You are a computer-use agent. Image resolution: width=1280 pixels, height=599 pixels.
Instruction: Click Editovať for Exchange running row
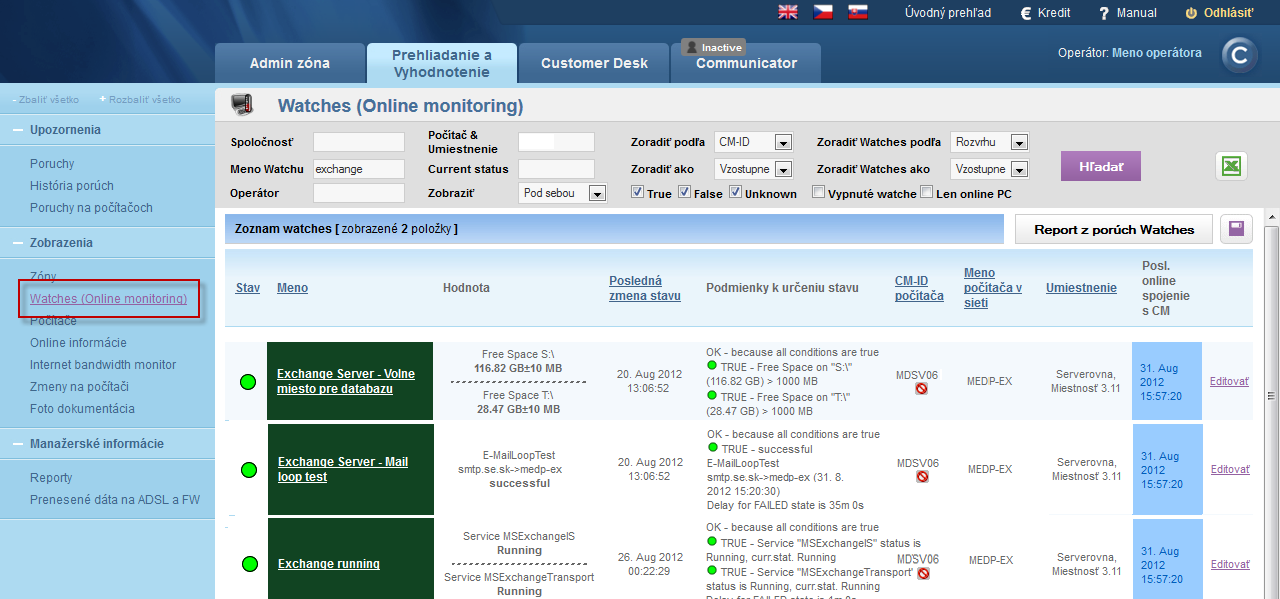tap(1230, 564)
